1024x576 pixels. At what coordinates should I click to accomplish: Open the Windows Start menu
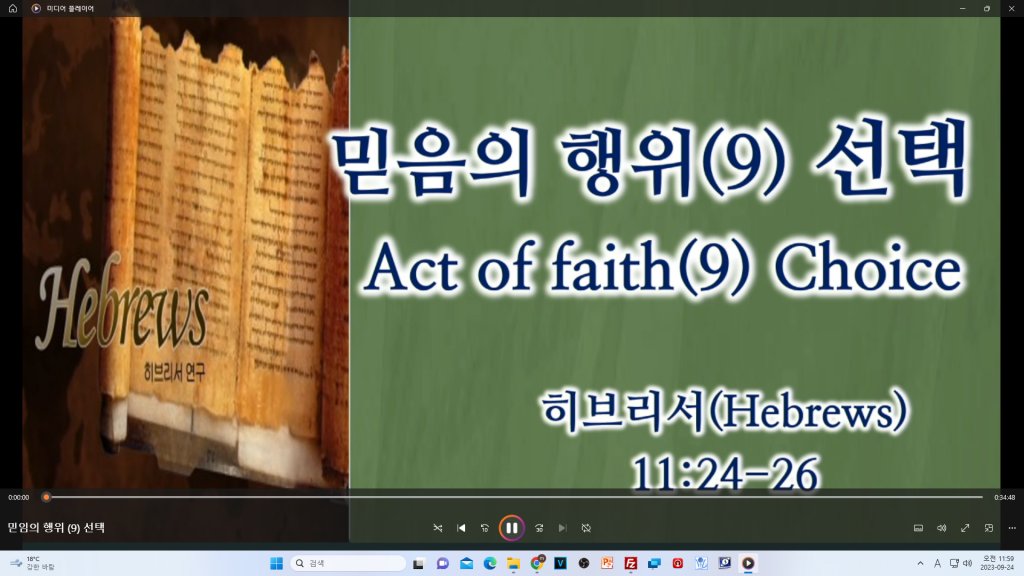click(276, 563)
